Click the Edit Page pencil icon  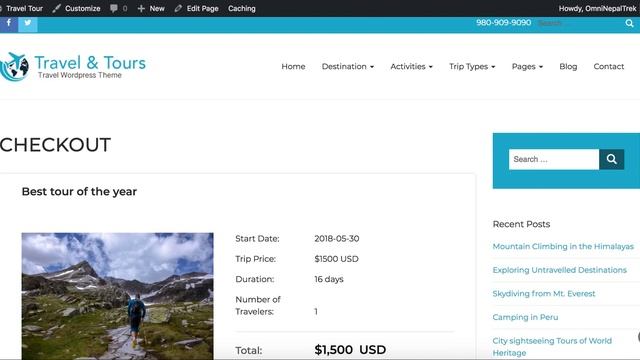click(178, 9)
